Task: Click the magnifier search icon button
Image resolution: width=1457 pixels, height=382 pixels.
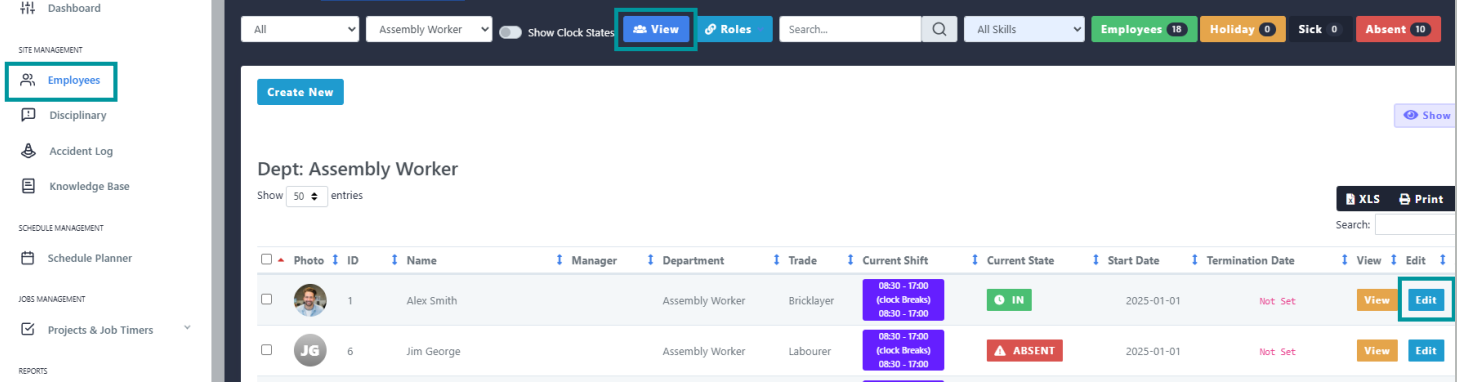Action: click(938, 30)
